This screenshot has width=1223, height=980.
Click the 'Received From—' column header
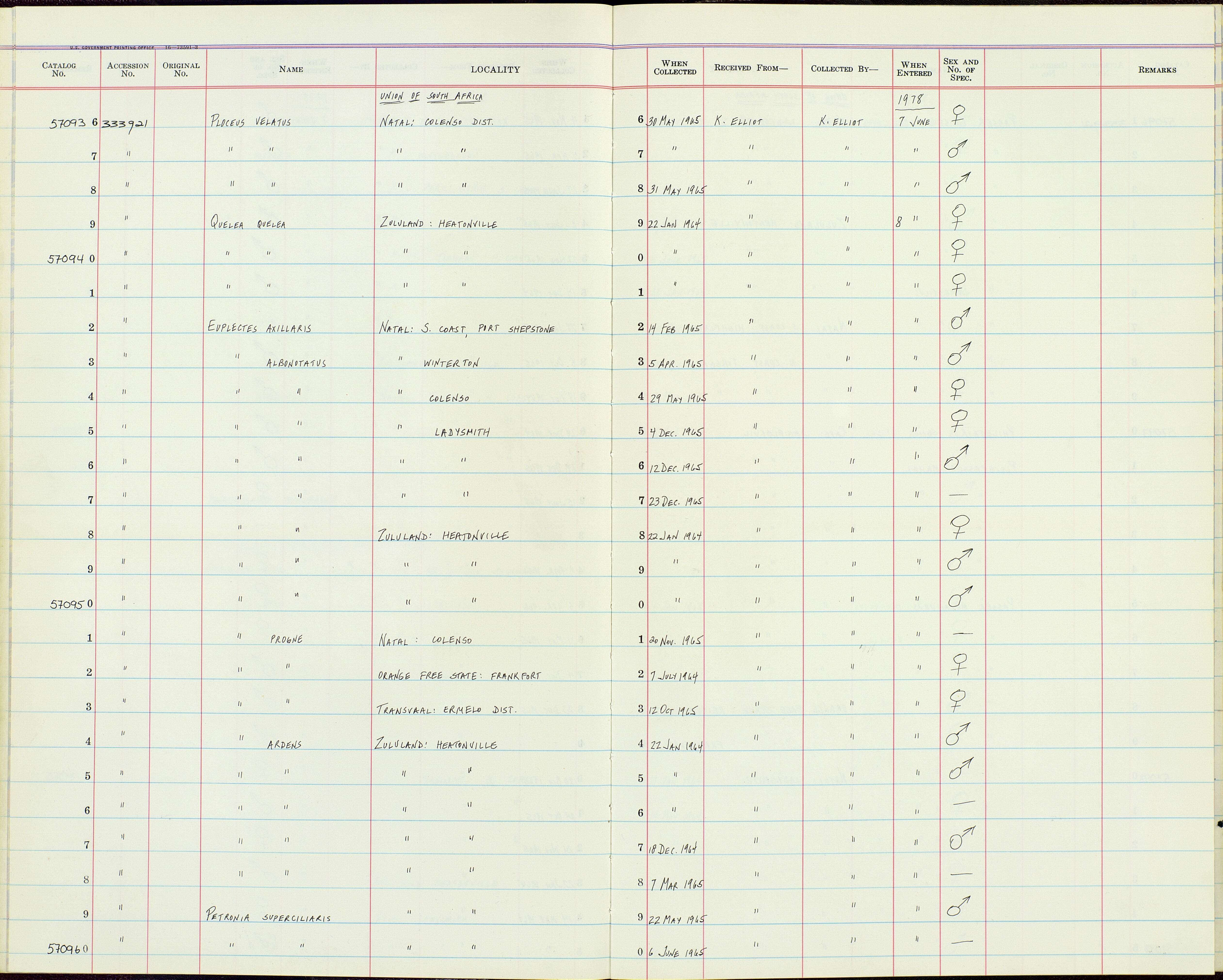tap(751, 68)
